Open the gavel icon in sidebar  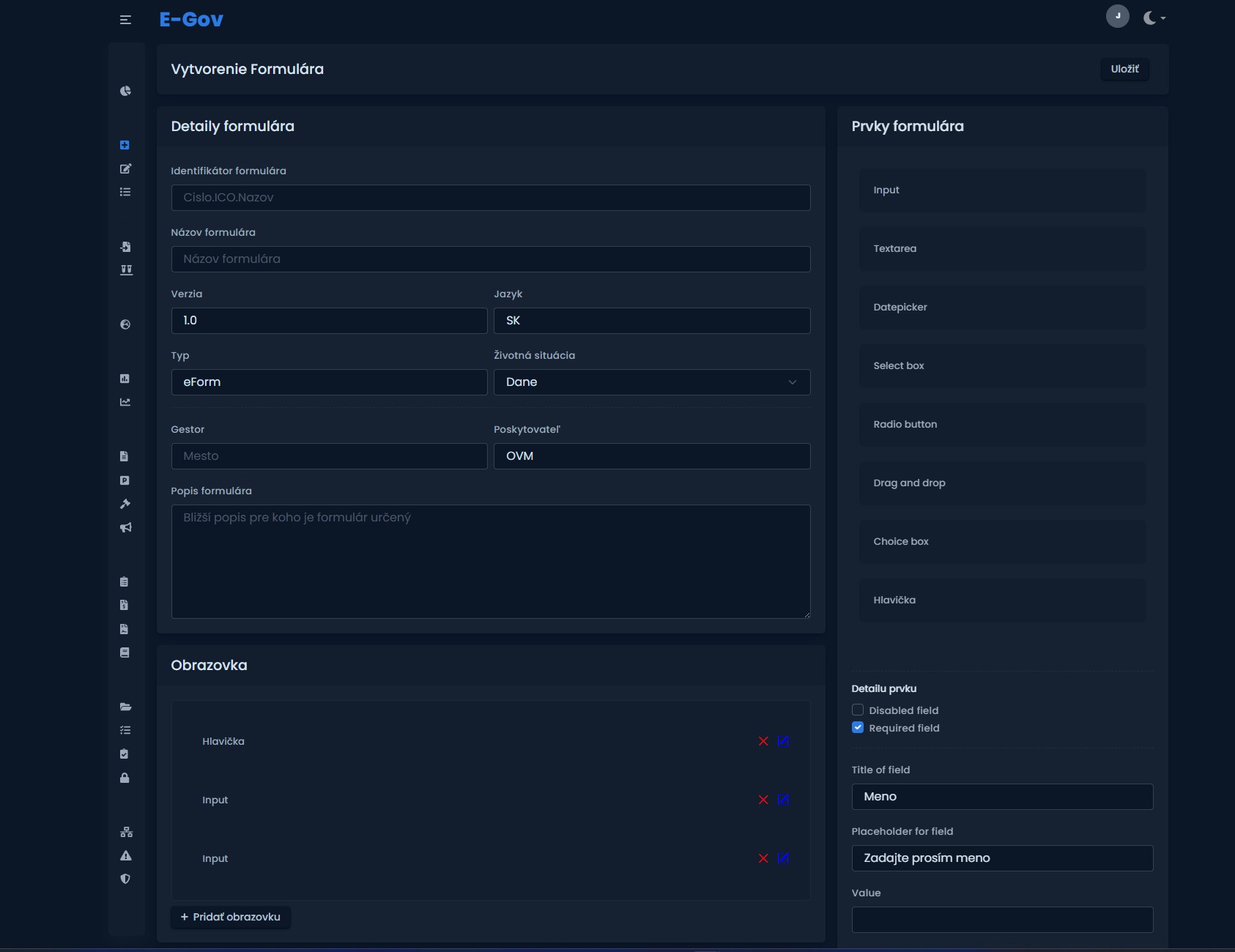click(x=125, y=504)
